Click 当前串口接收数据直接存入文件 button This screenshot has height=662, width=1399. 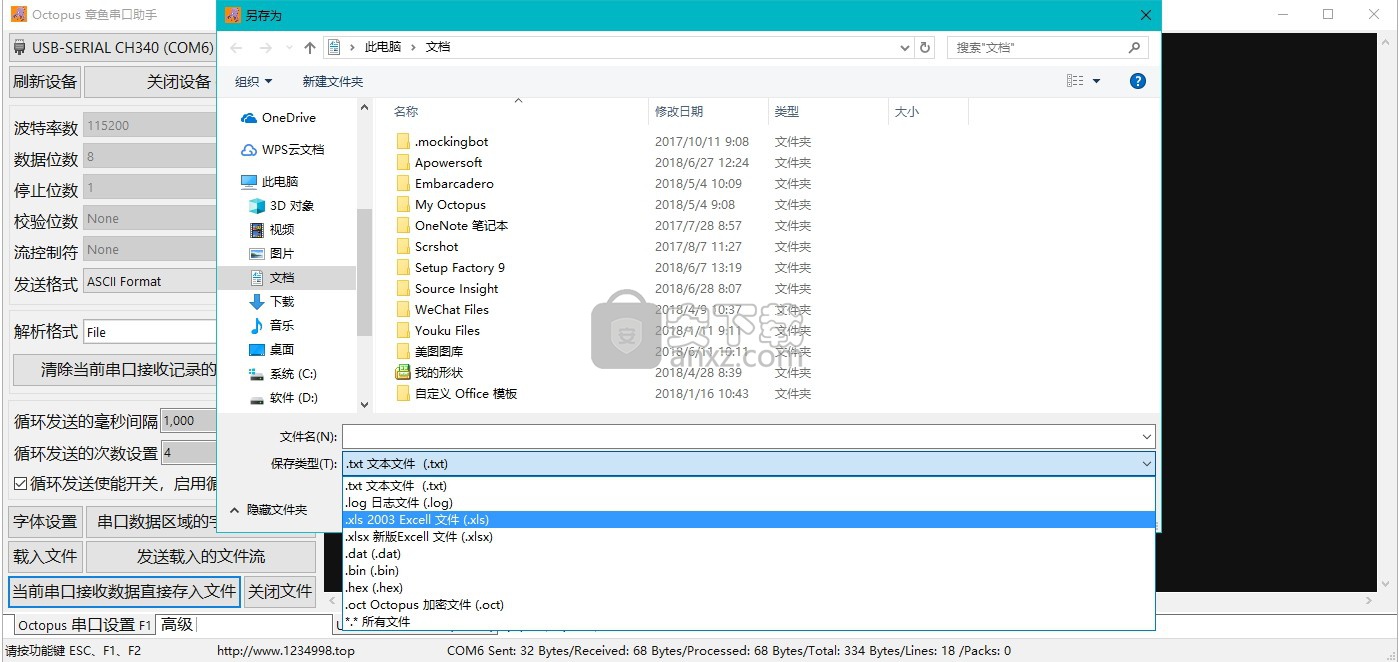click(125, 592)
